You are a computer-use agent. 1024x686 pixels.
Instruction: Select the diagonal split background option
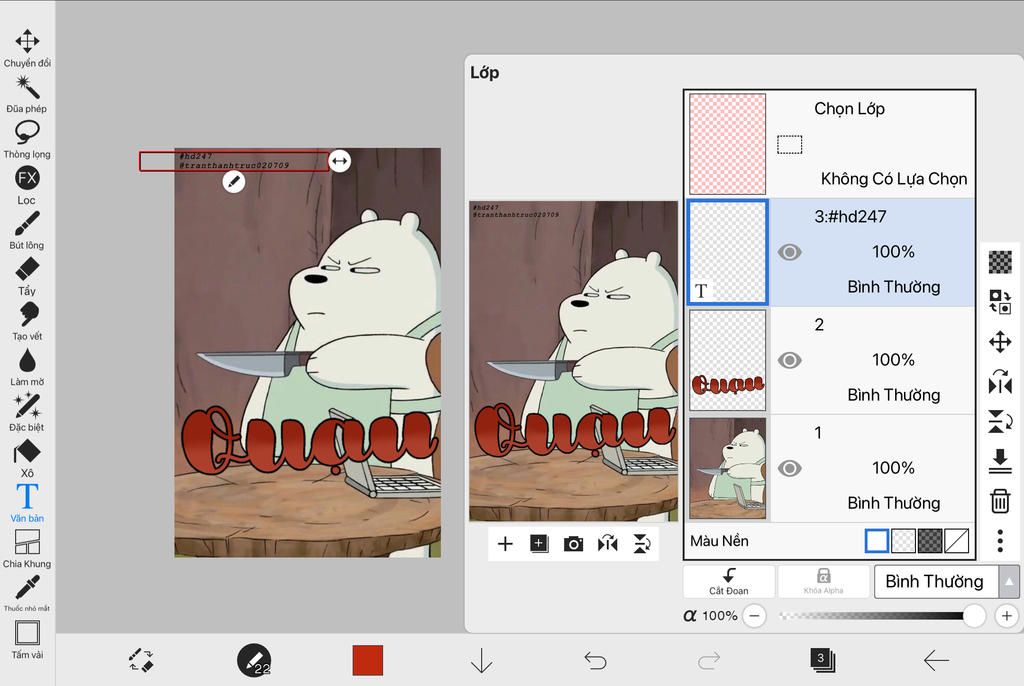pos(957,541)
